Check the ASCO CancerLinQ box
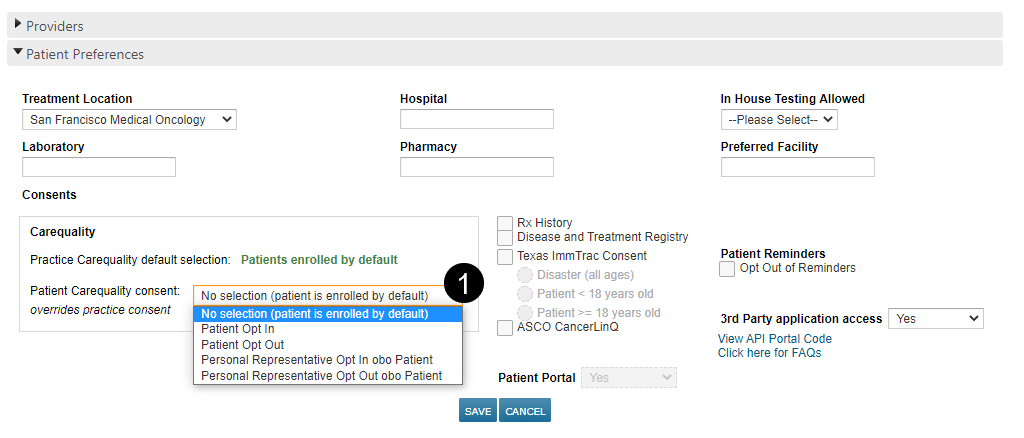This screenshot has height=438, width=1024. [505, 328]
